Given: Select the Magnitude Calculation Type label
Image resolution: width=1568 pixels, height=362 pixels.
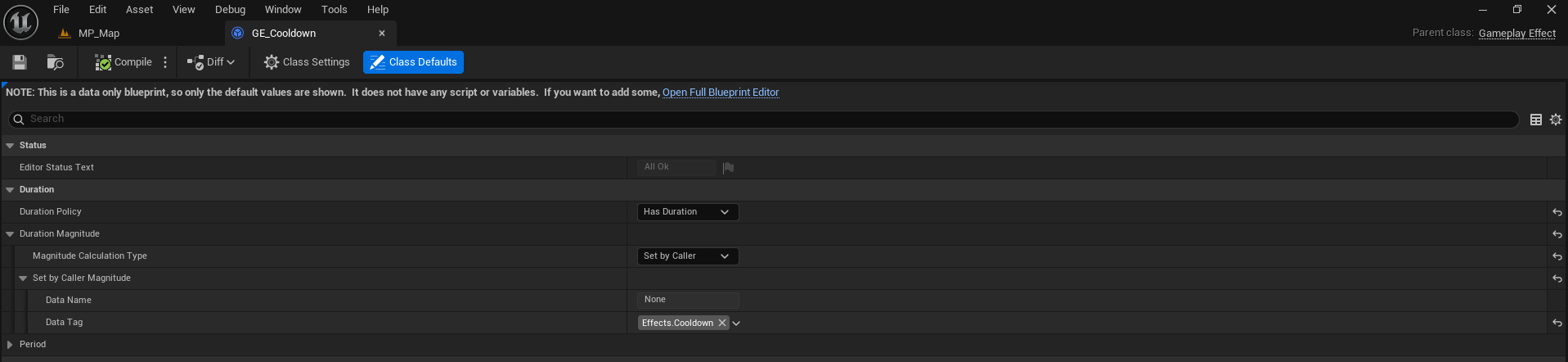Looking at the screenshot, I should [x=90, y=256].
